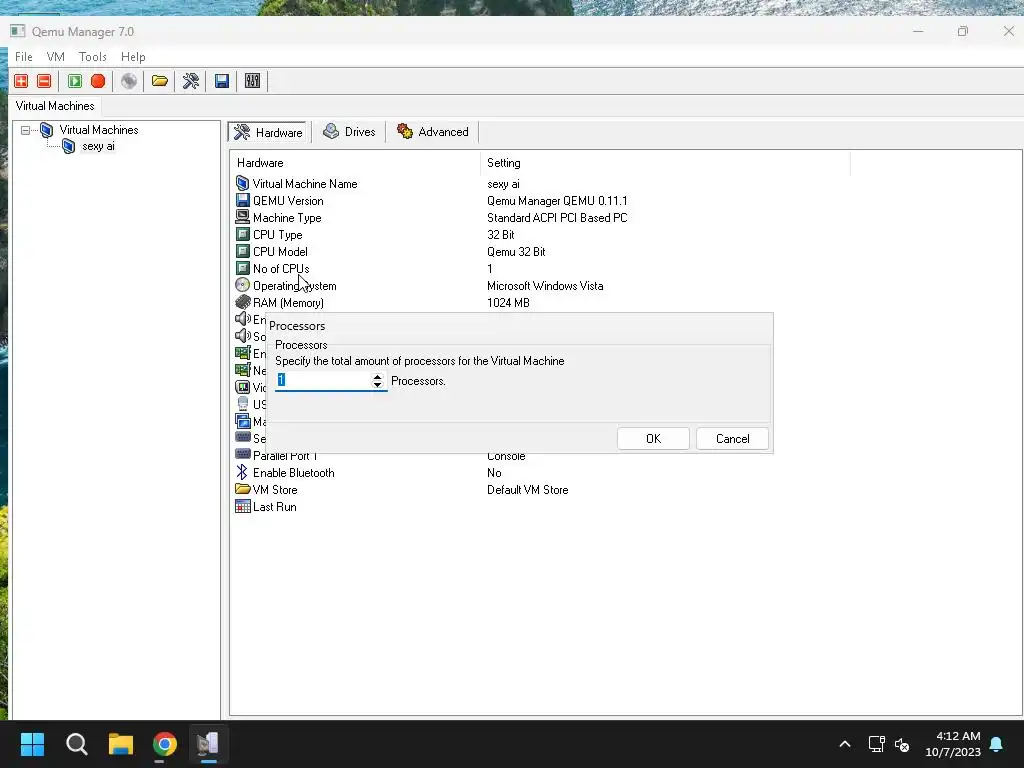This screenshot has height=768, width=1024.
Task: Show hidden system tray icons chevron
Action: click(x=844, y=744)
